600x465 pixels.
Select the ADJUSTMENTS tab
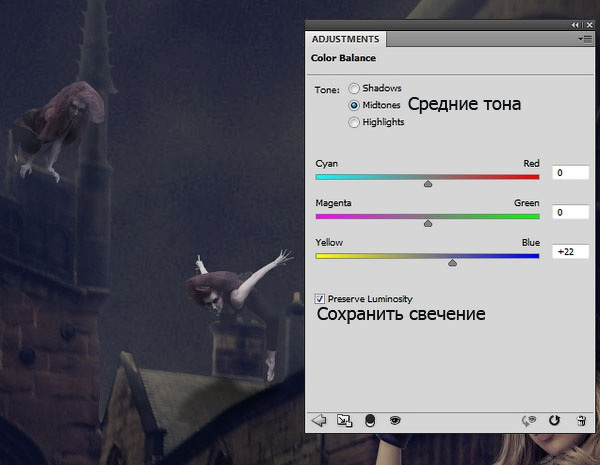click(346, 39)
